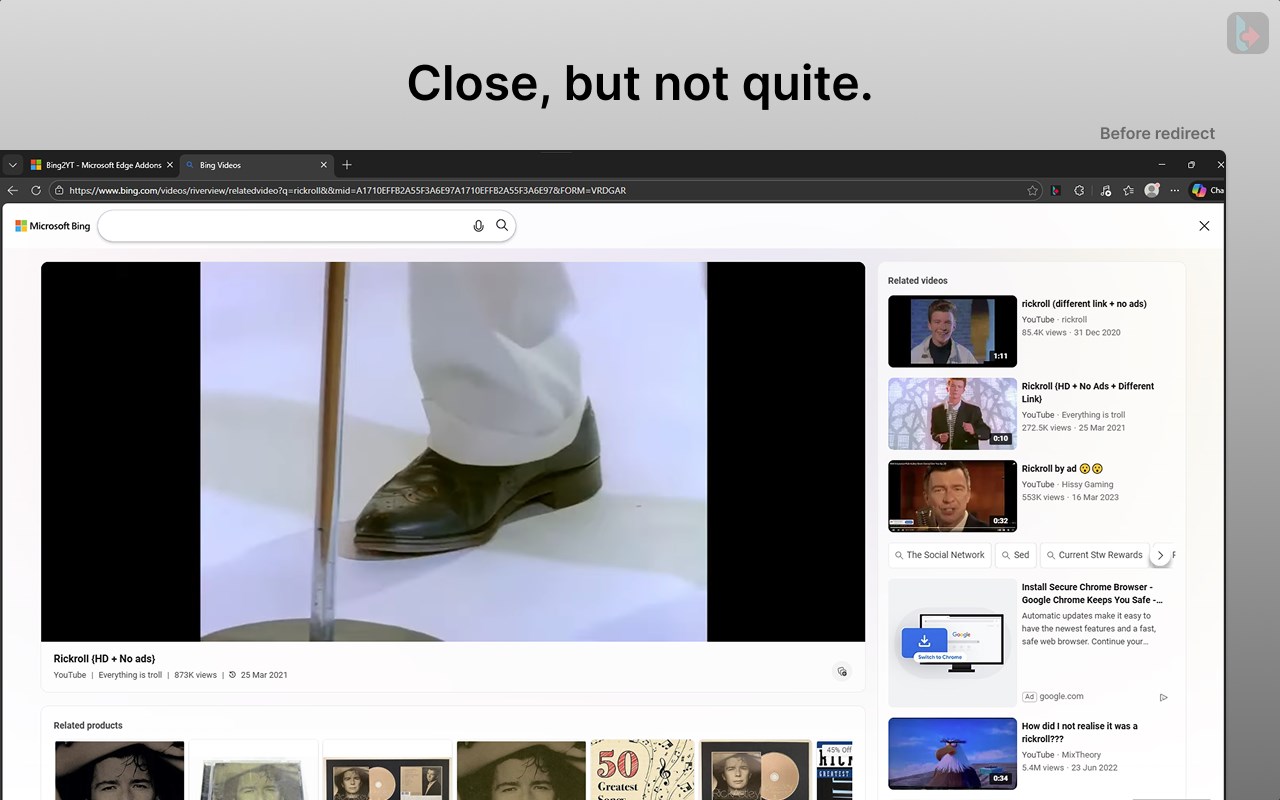Open 'rickroll (different link + no ads)' title
Image resolution: width=1280 pixels, height=800 pixels.
pos(1084,304)
